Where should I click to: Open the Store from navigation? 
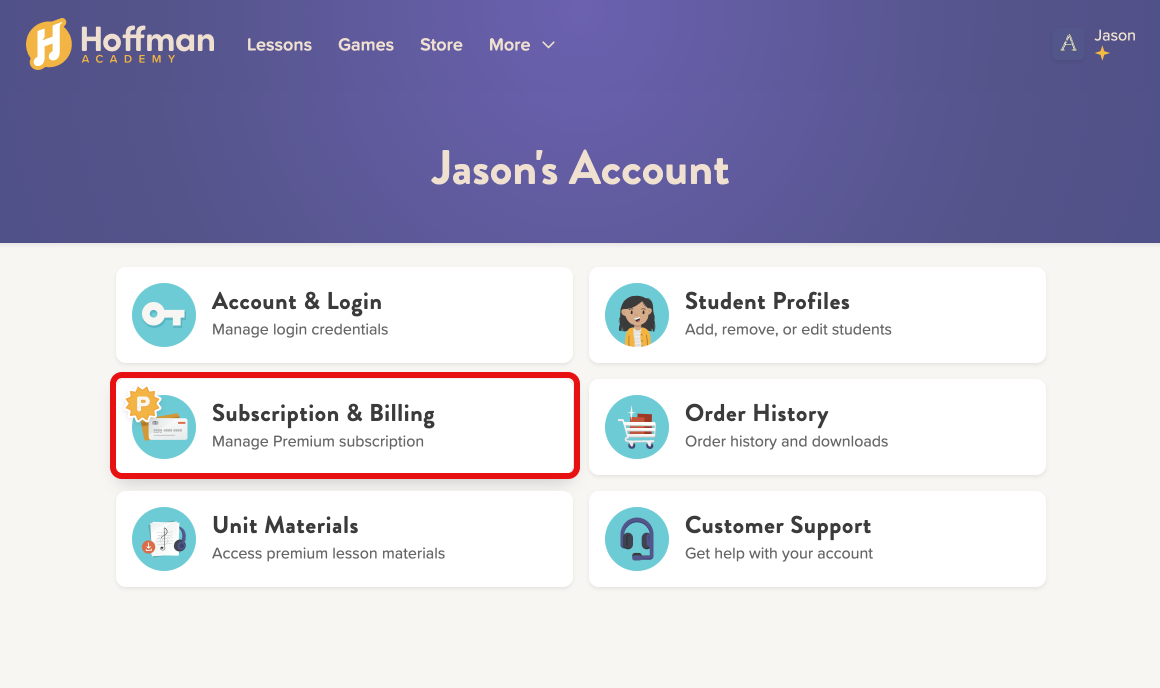(441, 45)
